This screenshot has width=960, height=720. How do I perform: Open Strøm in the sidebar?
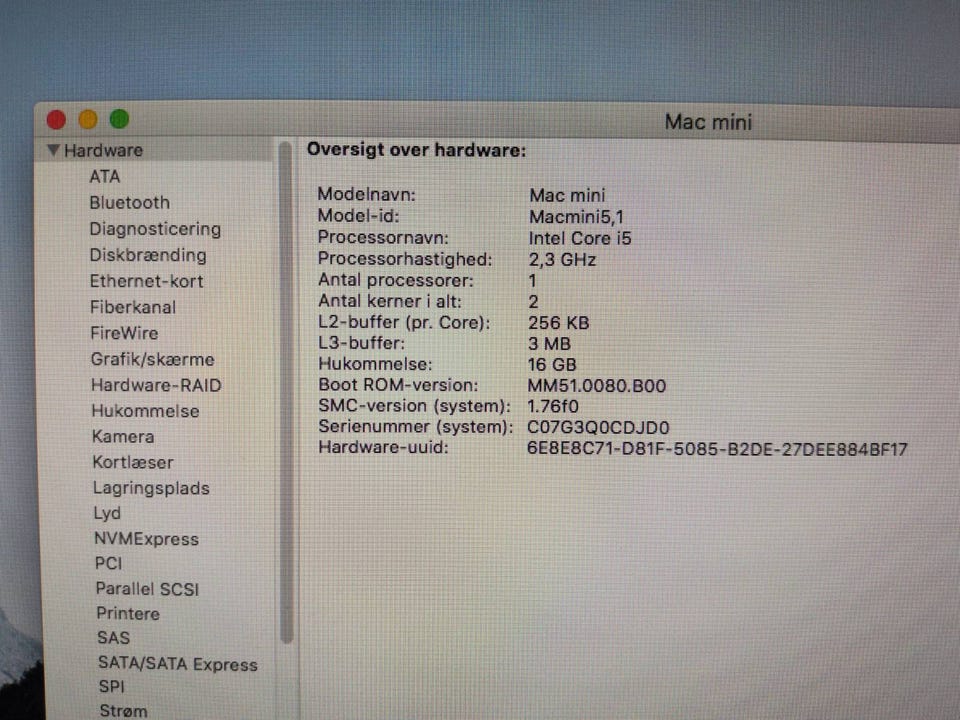pyautogui.click(x=123, y=711)
